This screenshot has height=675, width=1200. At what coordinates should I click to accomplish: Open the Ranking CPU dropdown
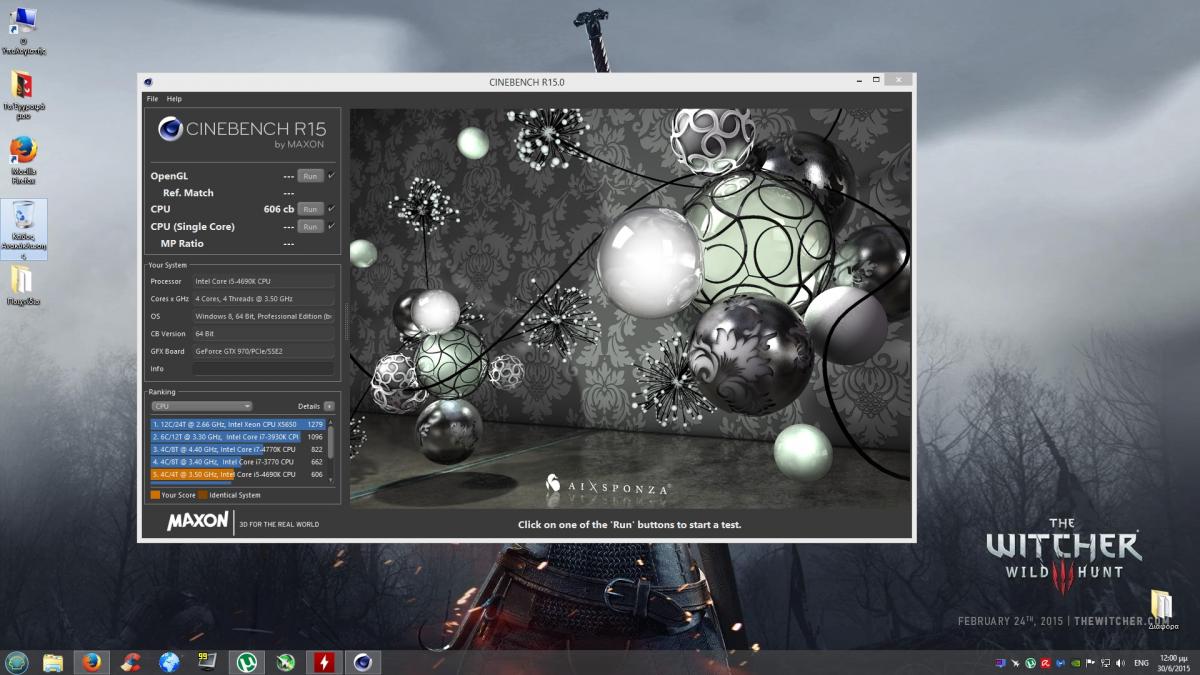[x=202, y=406]
